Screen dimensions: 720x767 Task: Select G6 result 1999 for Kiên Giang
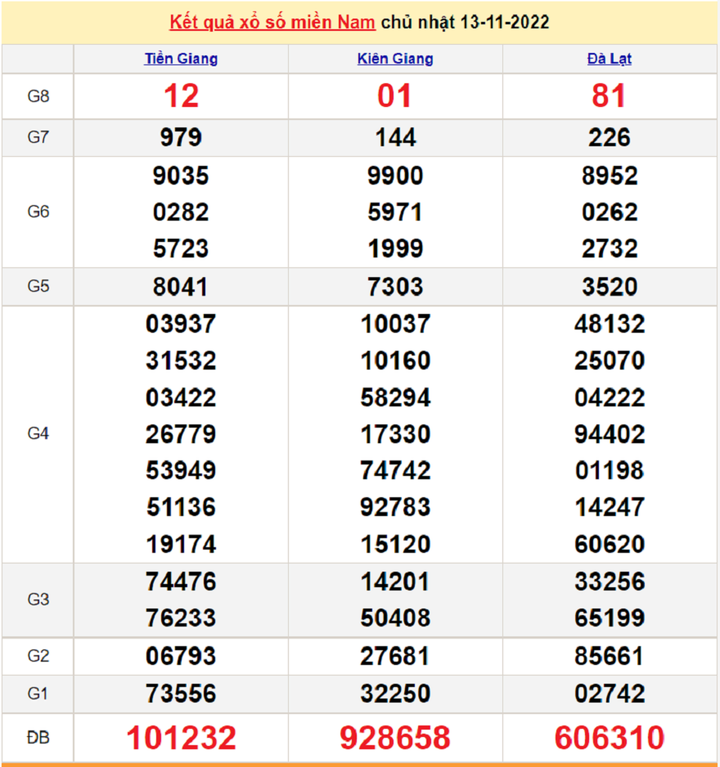click(395, 248)
